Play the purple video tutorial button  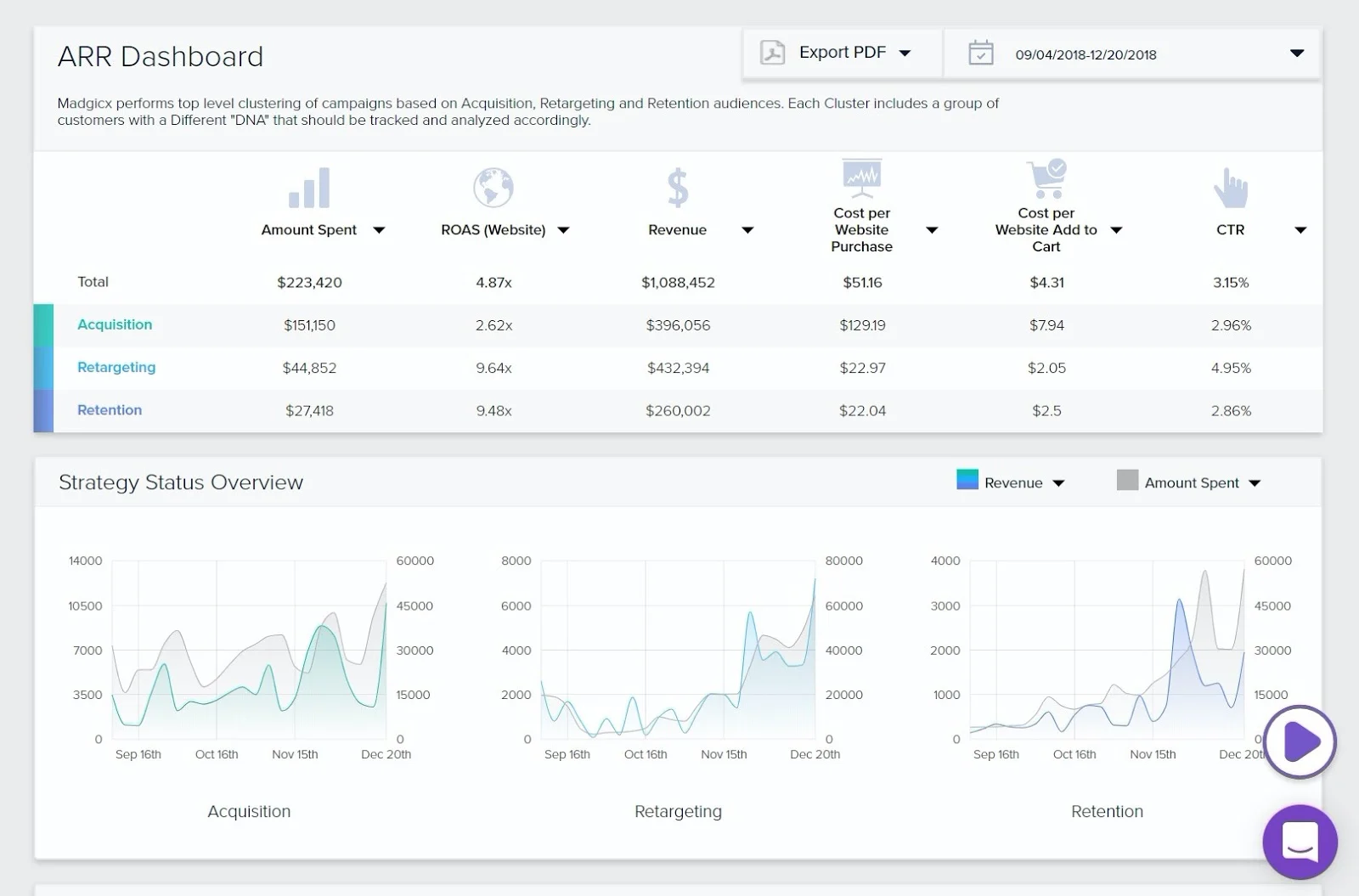(x=1300, y=741)
